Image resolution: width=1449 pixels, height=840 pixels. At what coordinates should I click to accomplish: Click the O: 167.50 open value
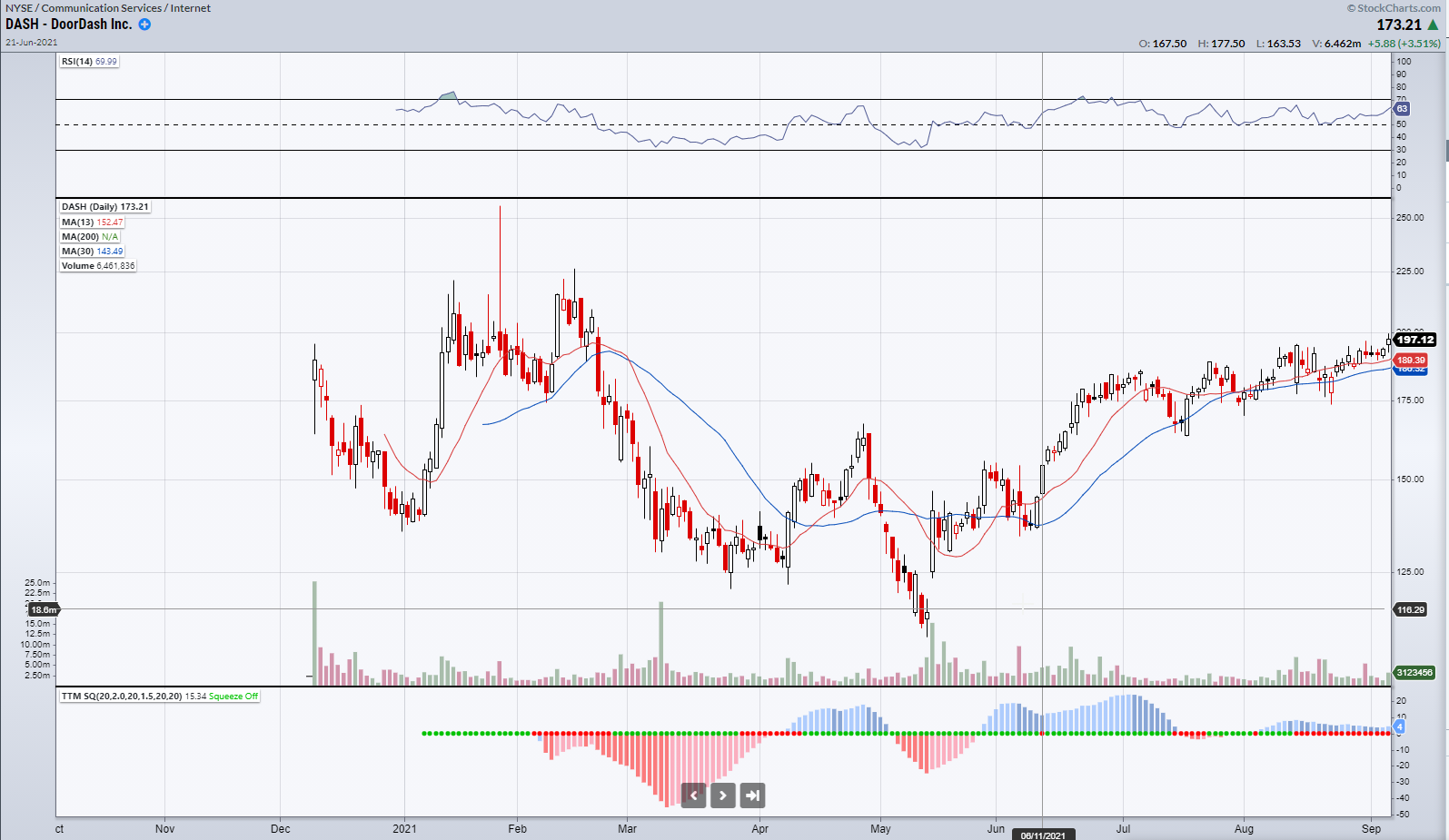(x=1163, y=44)
